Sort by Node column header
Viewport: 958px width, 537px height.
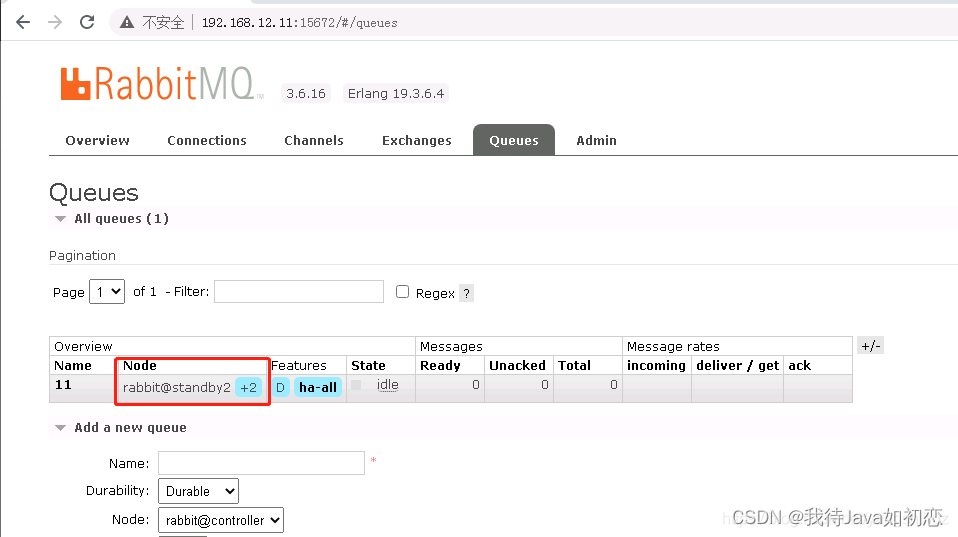tap(140, 365)
